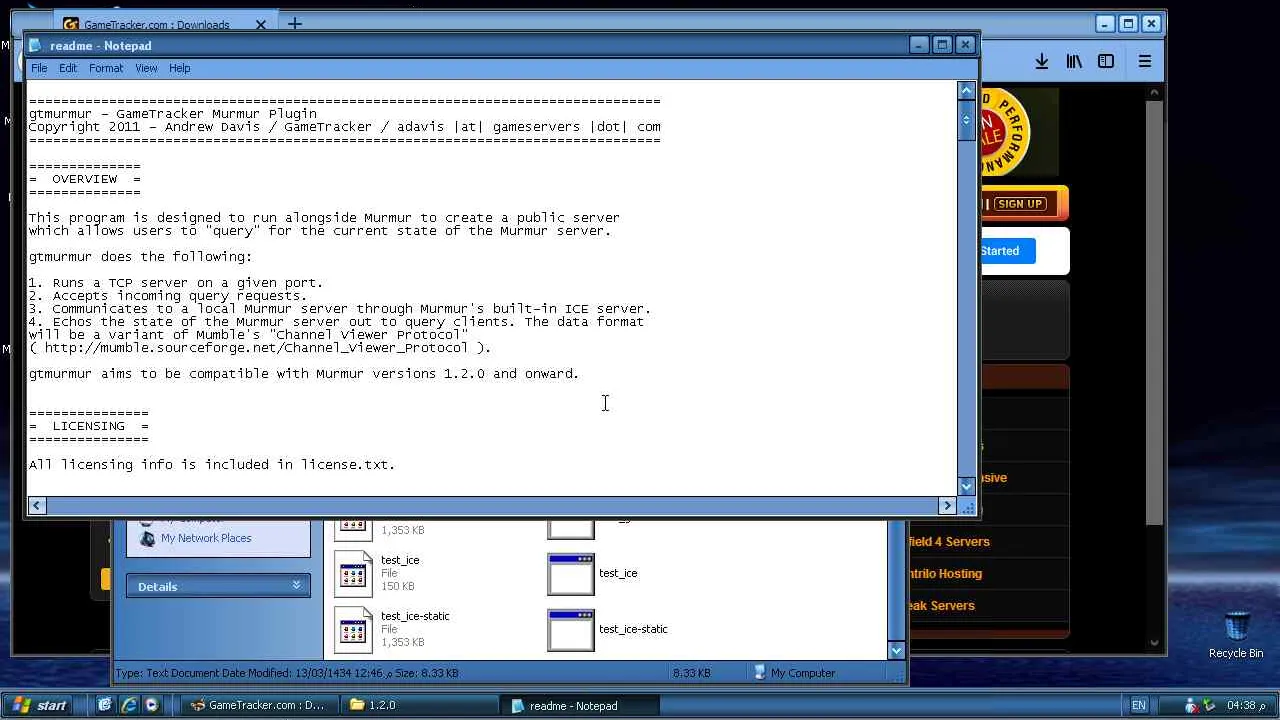Select the test_ice-static 1,353 KB file icon
The height and width of the screenshot is (720, 1280).
[x=353, y=629]
